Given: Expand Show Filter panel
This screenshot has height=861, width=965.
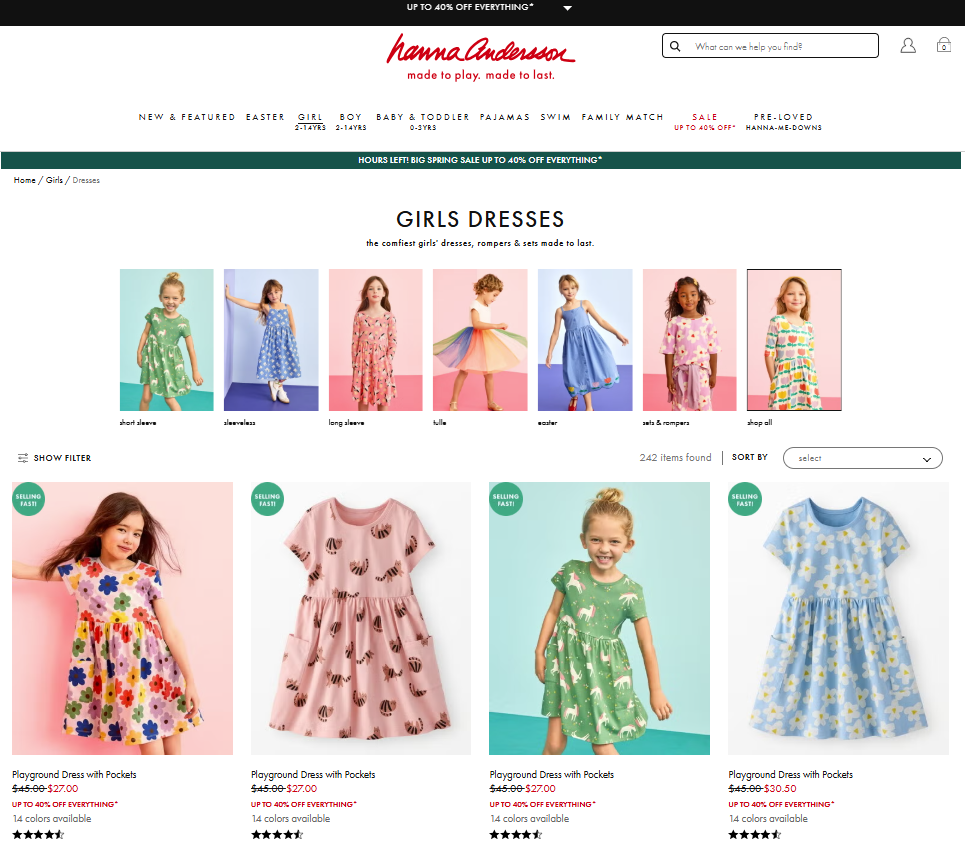Looking at the screenshot, I should point(62,458).
